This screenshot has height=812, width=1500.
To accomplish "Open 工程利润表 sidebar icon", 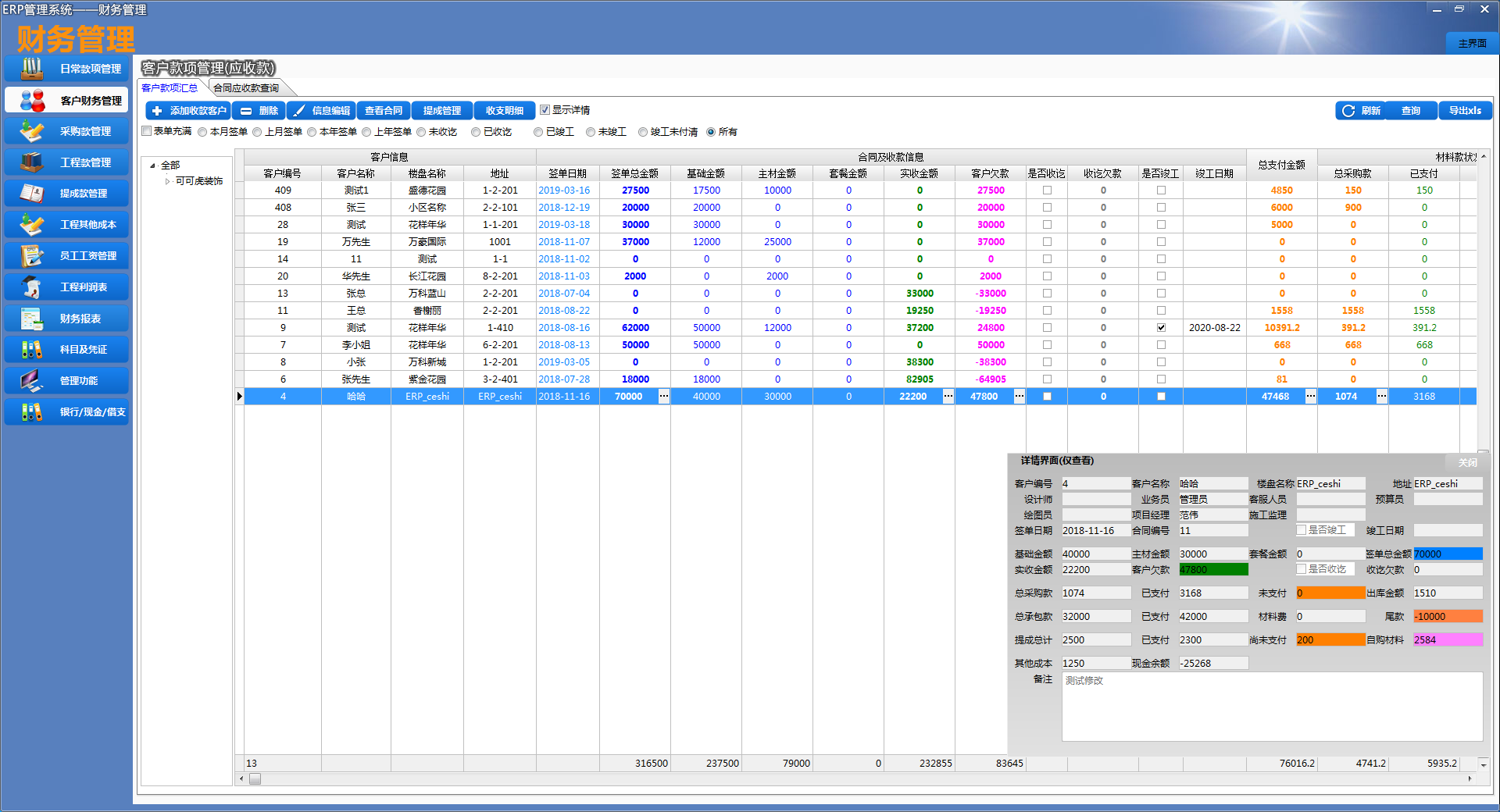I will coord(31,287).
